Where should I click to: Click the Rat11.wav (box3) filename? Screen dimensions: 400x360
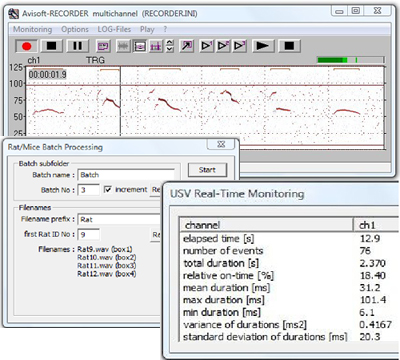(107, 266)
